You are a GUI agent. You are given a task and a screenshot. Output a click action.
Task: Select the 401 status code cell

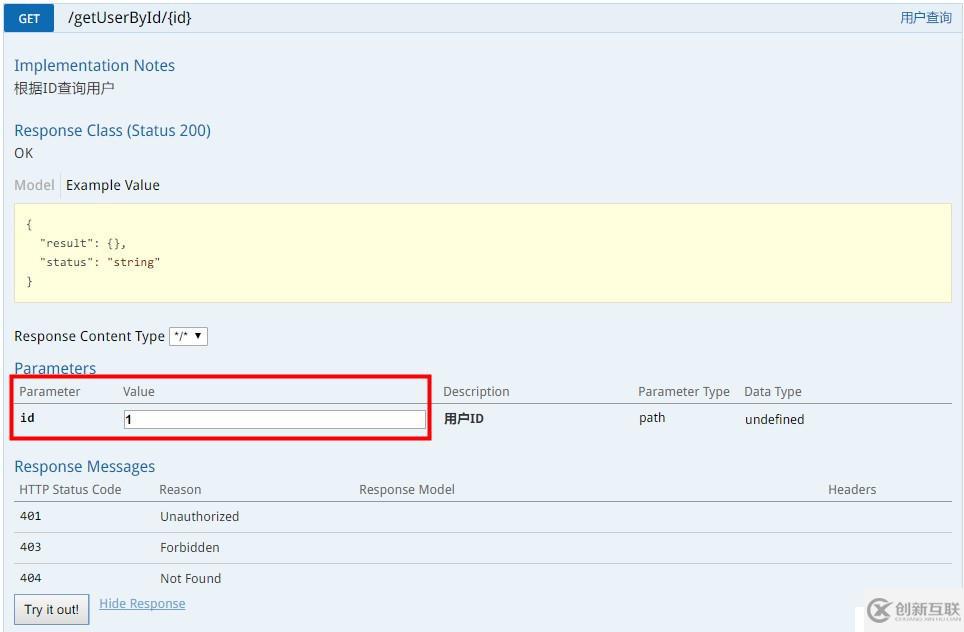coord(31,516)
